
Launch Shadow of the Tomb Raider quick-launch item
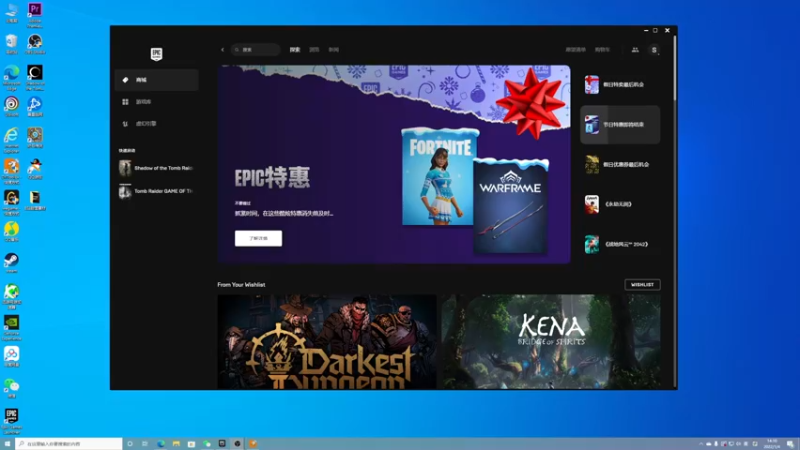tap(157, 168)
